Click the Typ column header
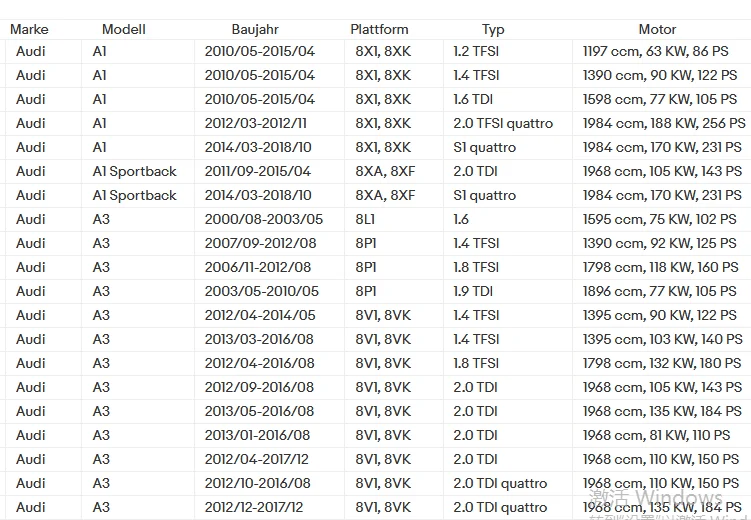The width and height of the screenshot is (751, 520). 493,29
